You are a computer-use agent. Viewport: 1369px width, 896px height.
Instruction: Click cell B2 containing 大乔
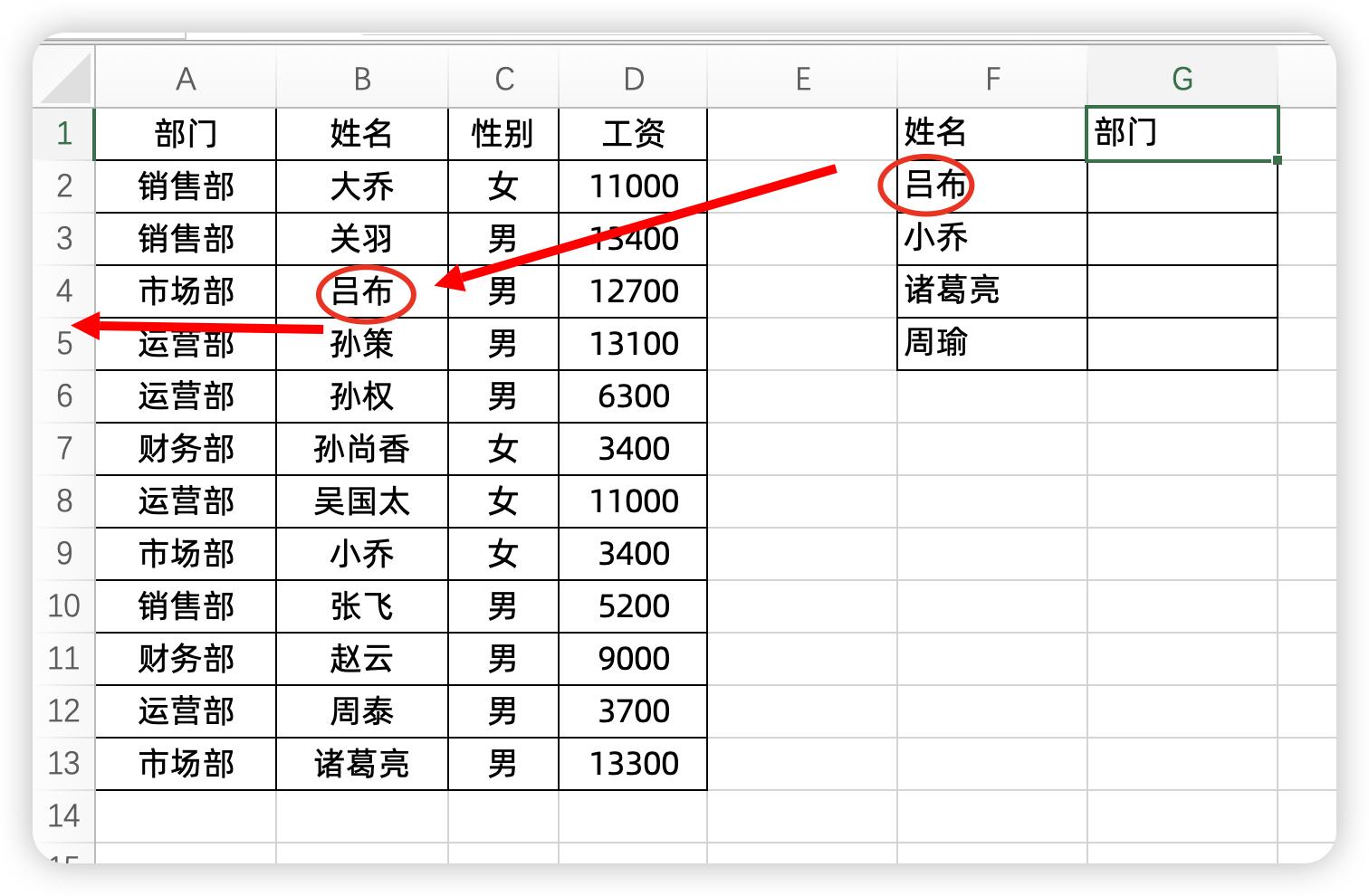(362, 186)
